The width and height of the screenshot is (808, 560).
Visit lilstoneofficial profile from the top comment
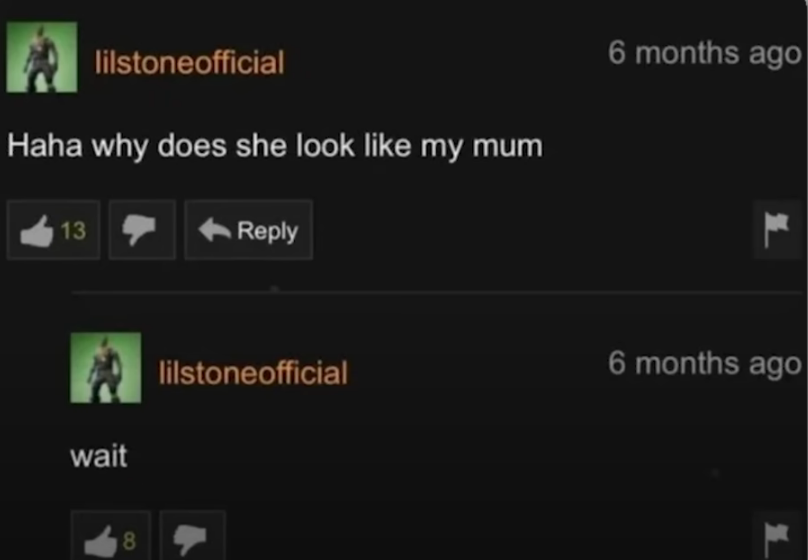point(189,62)
